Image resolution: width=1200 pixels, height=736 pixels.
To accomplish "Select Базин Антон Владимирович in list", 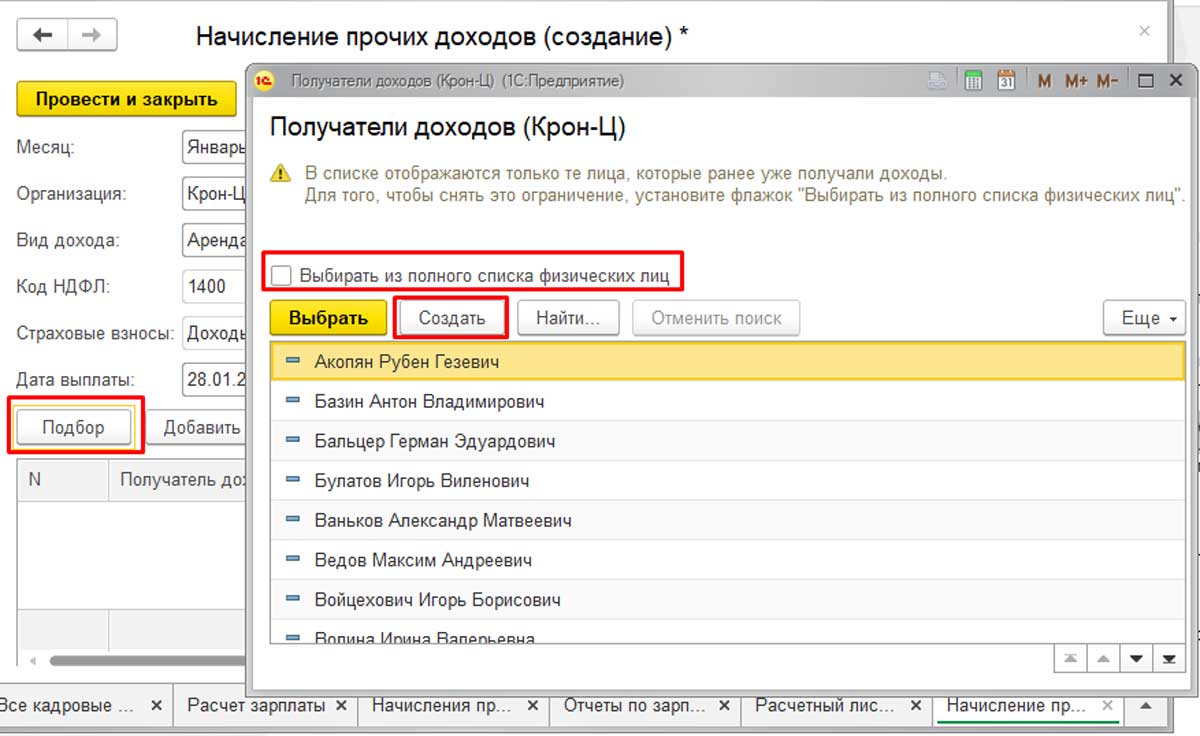I will [429, 402].
